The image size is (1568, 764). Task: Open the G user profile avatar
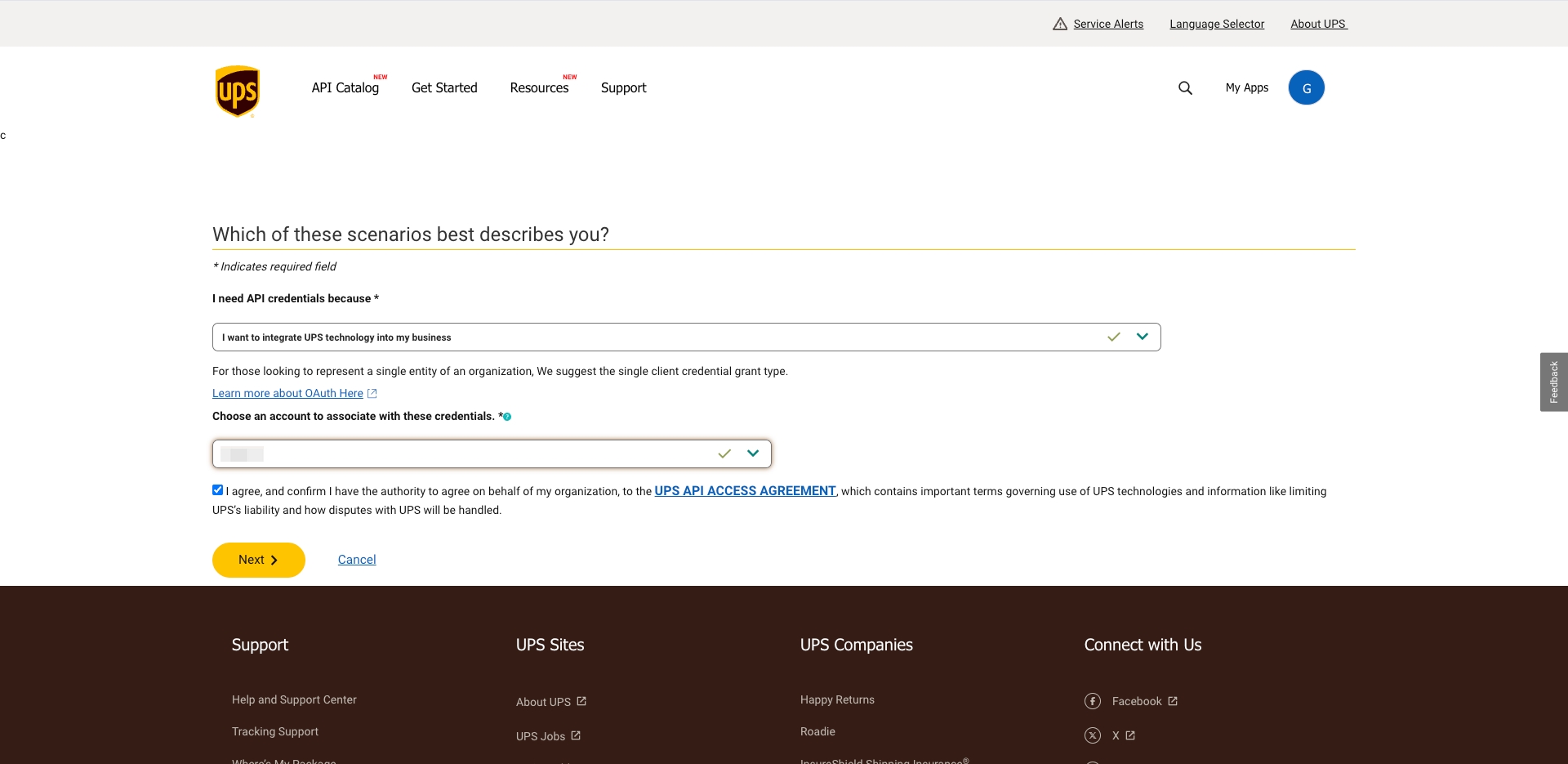click(1306, 88)
